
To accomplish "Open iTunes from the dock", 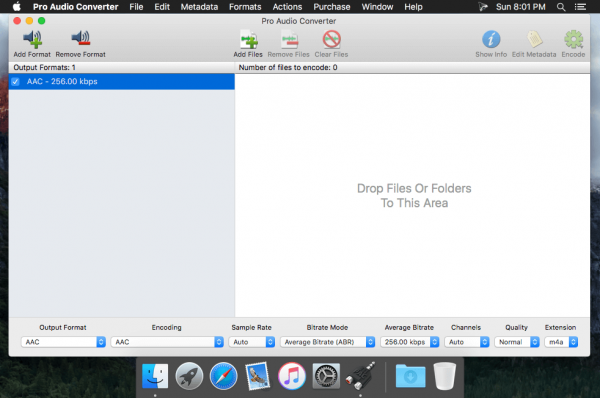I will tap(292, 376).
